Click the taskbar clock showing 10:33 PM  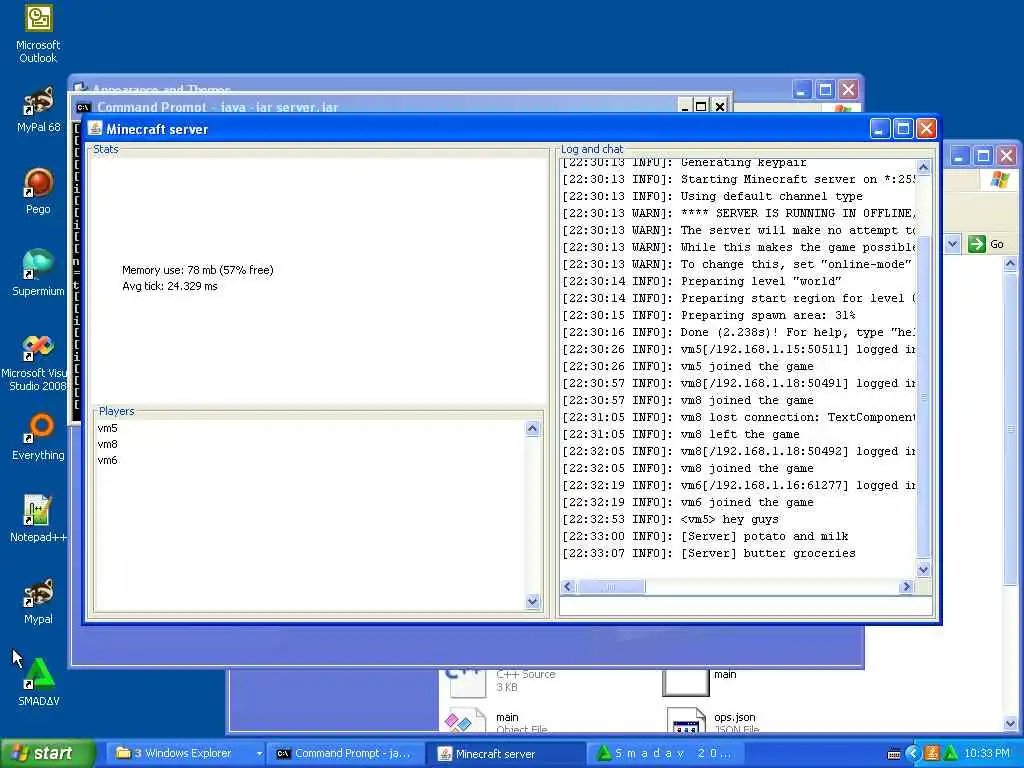coord(986,754)
